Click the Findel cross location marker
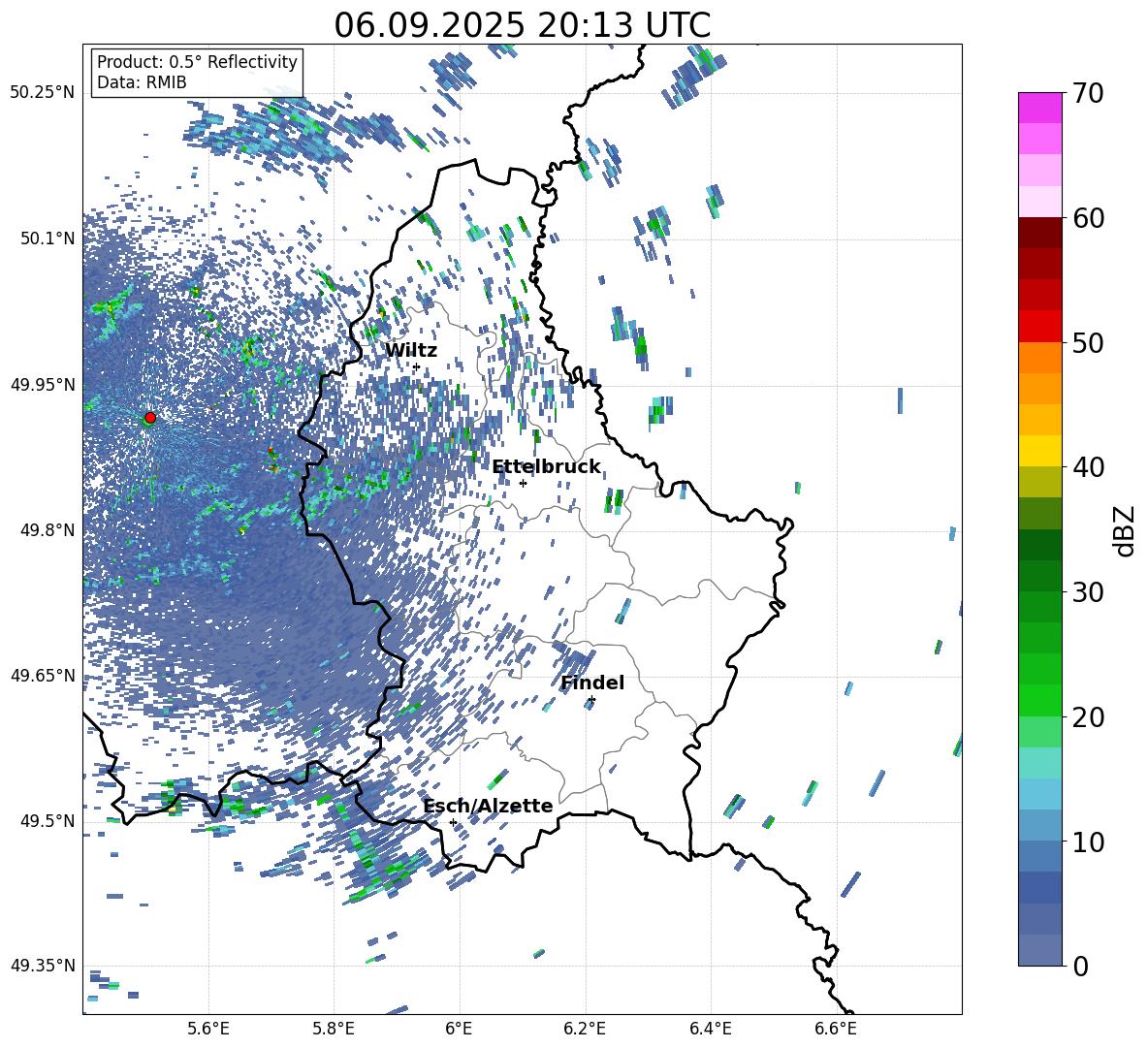Viewport: 1148px width, 1048px height. tap(591, 700)
